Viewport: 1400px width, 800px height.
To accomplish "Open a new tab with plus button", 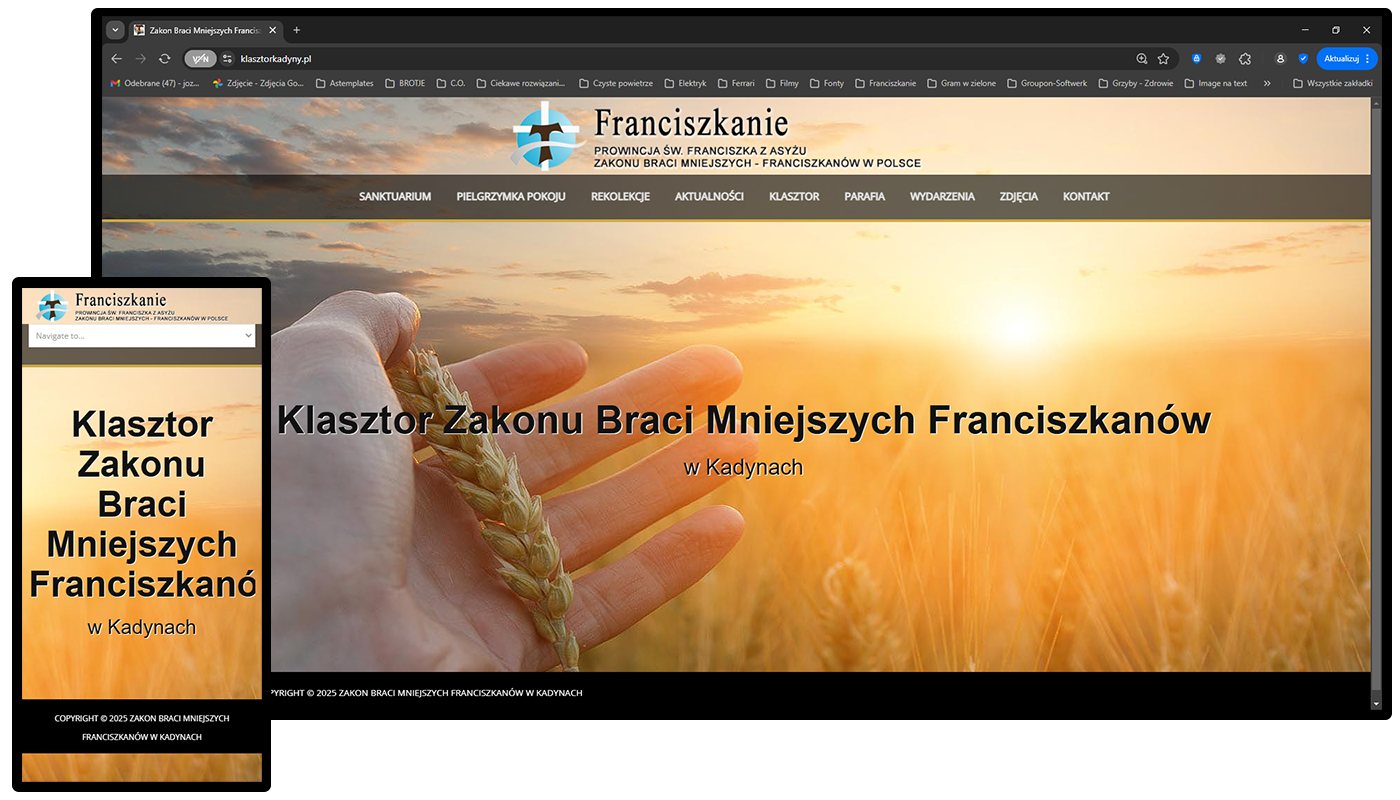I will point(297,30).
